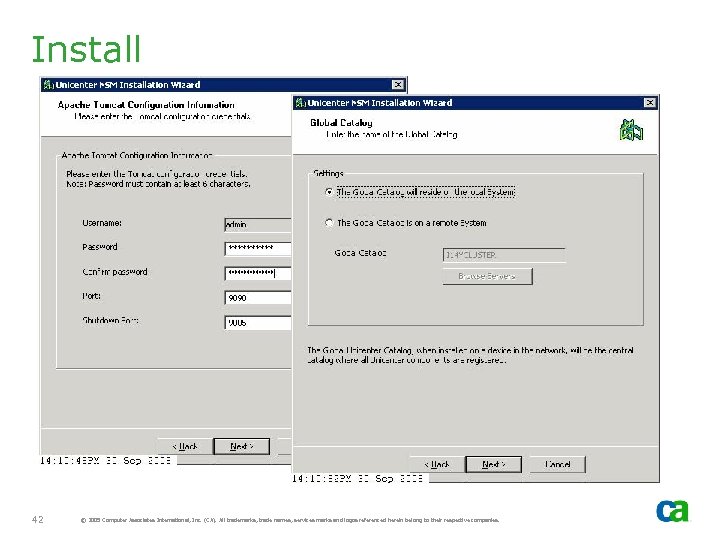
Task: Close the Apache Tomcat wizard window
Action: (398, 84)
